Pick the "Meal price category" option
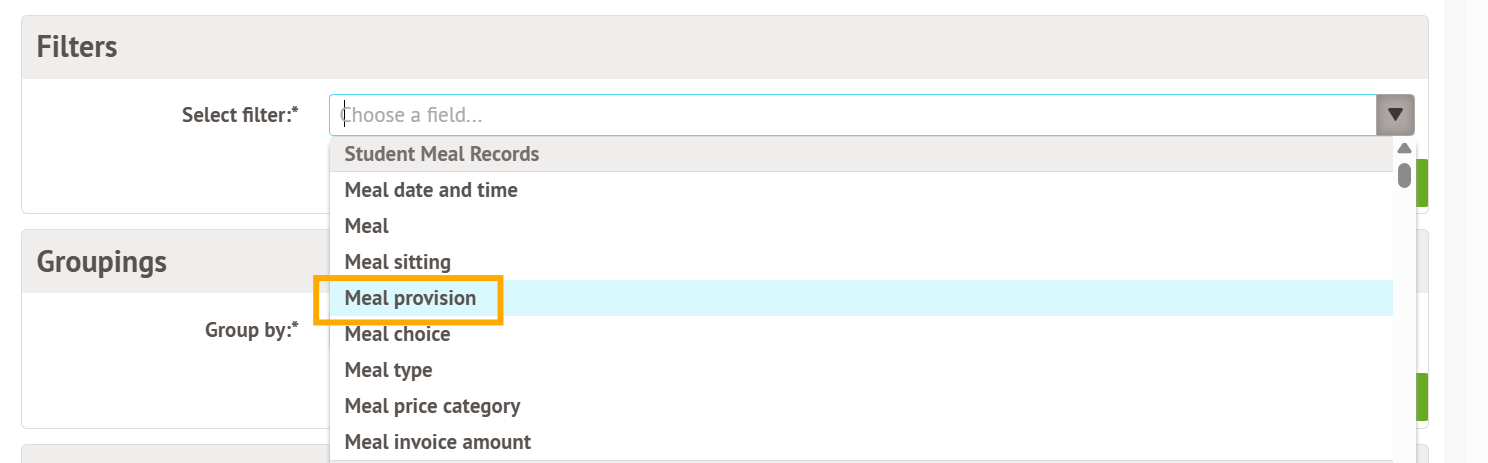 pos(432,406)
